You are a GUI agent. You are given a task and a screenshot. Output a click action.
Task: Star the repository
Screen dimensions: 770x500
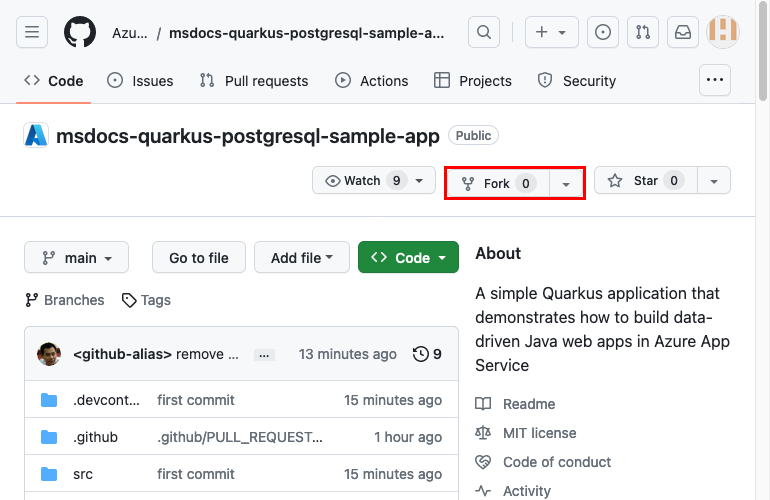(x=645, y=181)
